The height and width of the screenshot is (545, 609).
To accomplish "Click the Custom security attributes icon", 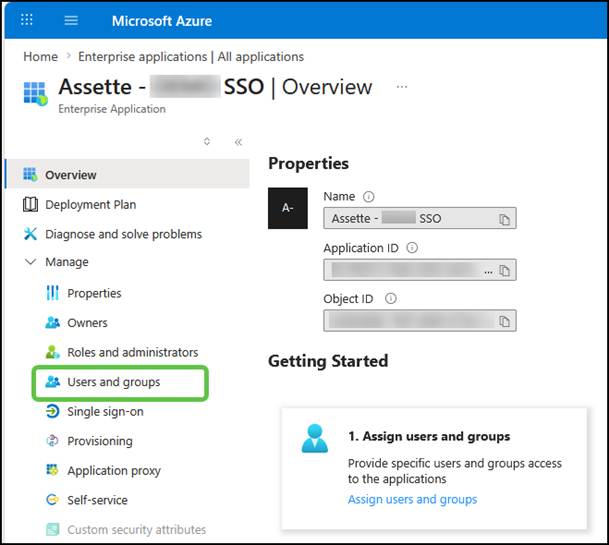I will (x=52, y=529).
